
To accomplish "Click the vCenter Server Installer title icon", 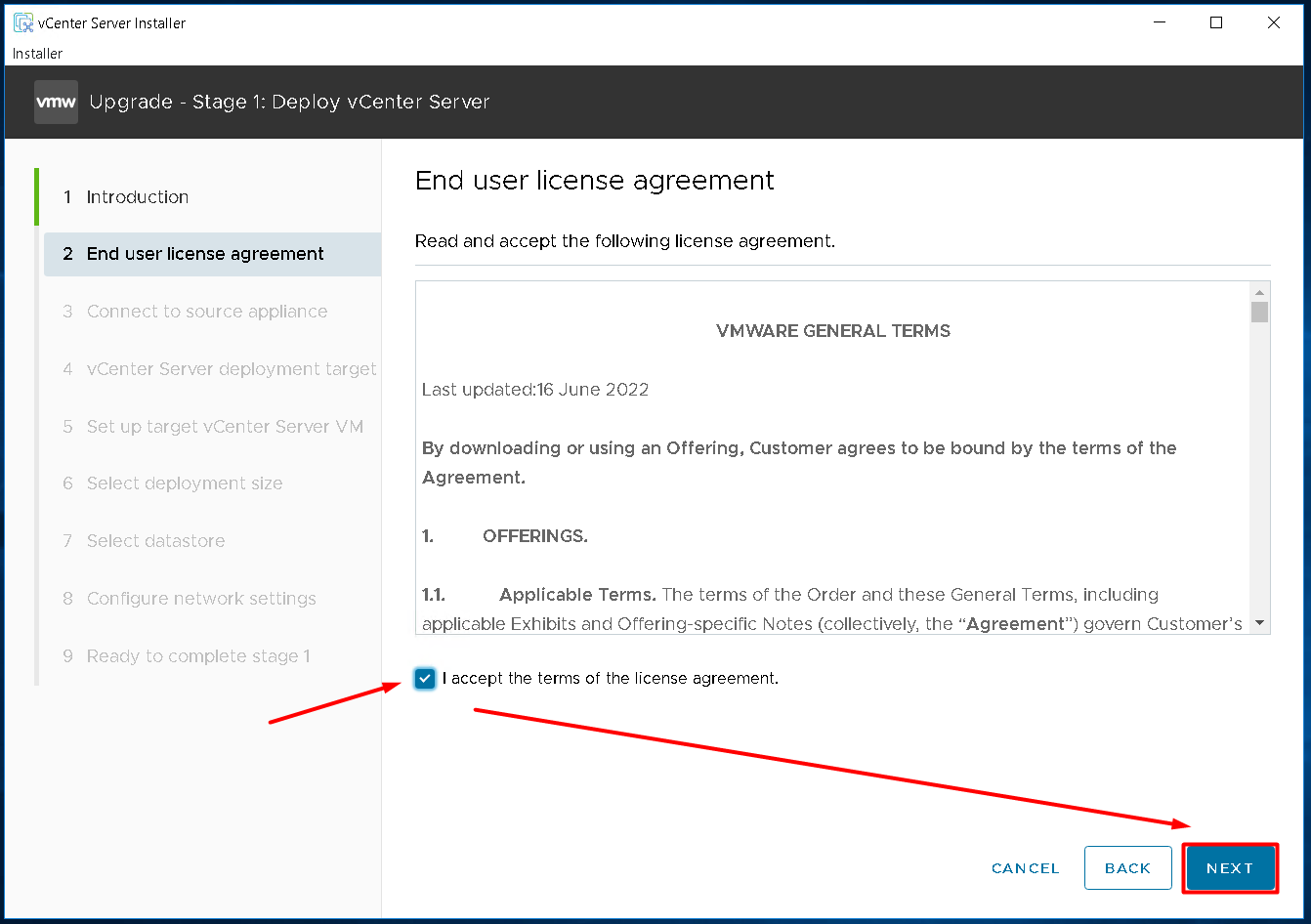I will (22, 22).
